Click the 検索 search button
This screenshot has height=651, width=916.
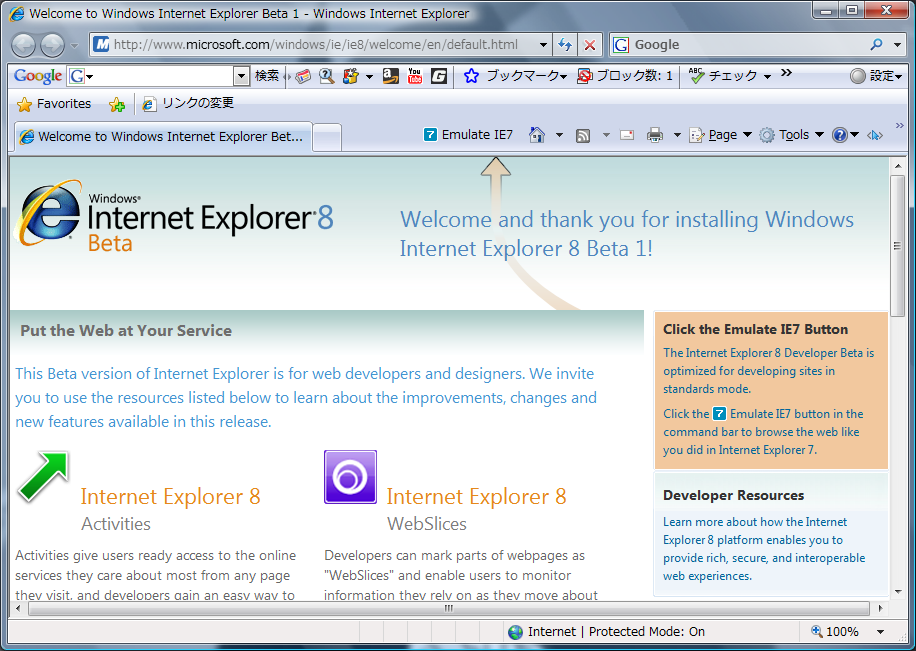(267, 76)
